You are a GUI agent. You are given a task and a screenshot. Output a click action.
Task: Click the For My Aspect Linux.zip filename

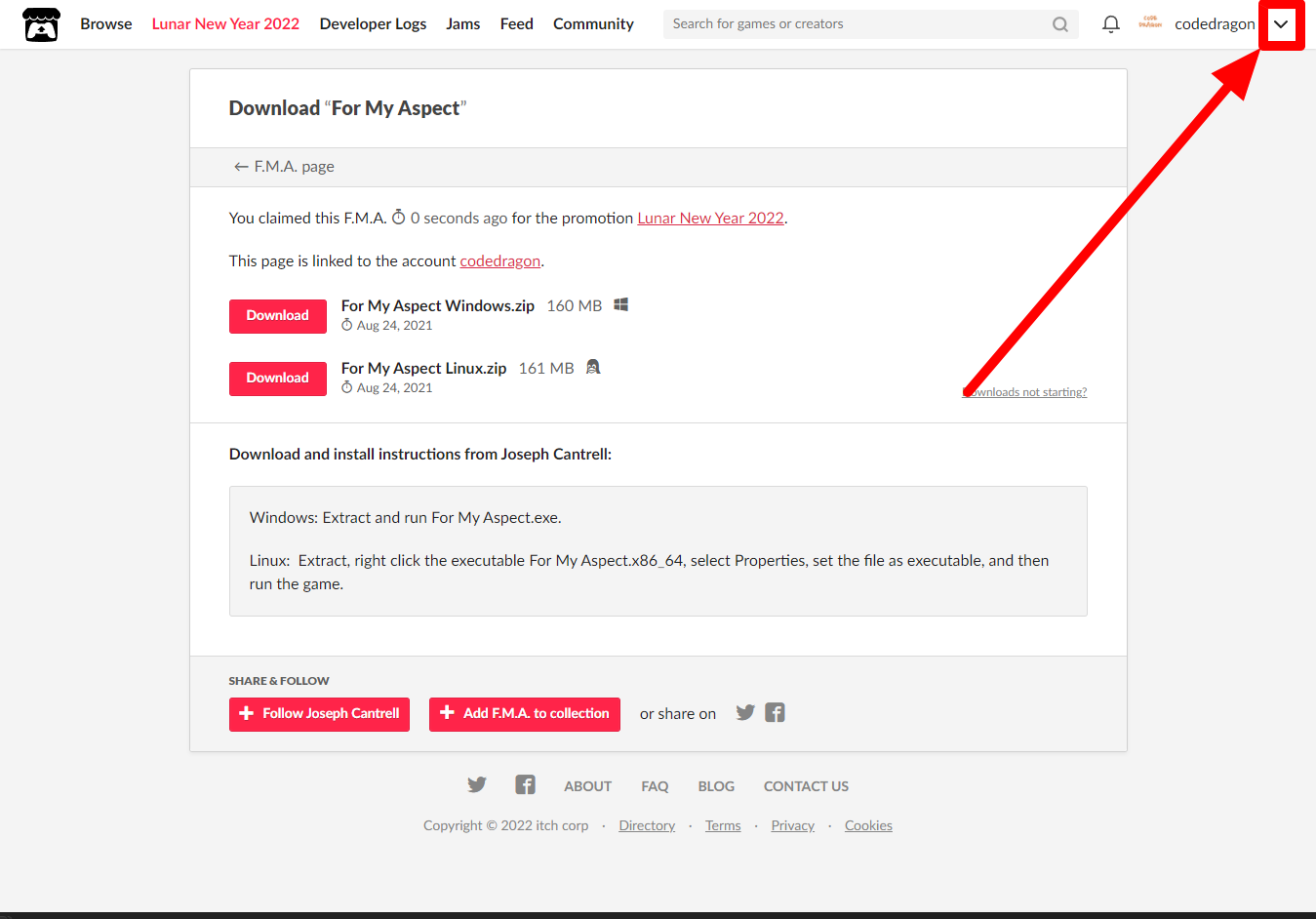(x=423, y=369)
